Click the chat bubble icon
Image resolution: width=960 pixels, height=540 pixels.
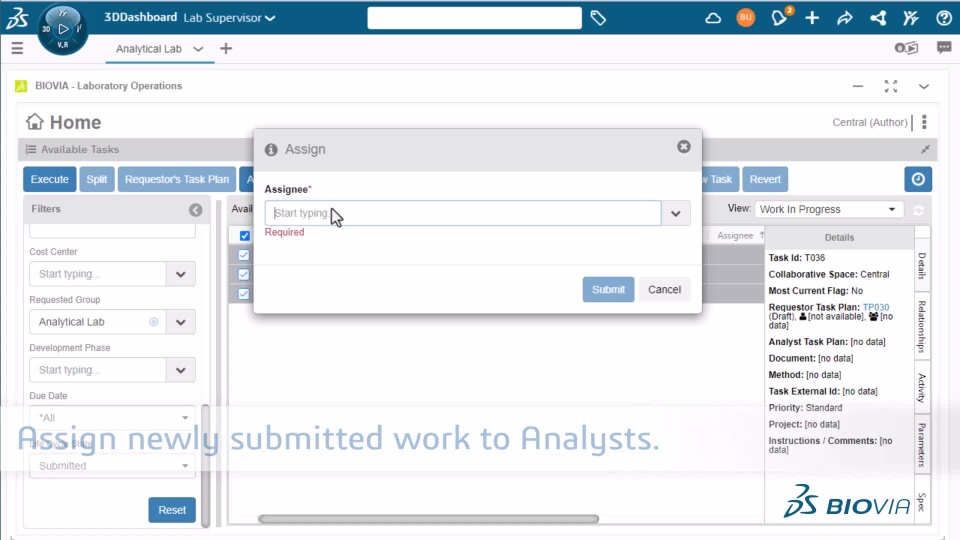coord(943,48)
